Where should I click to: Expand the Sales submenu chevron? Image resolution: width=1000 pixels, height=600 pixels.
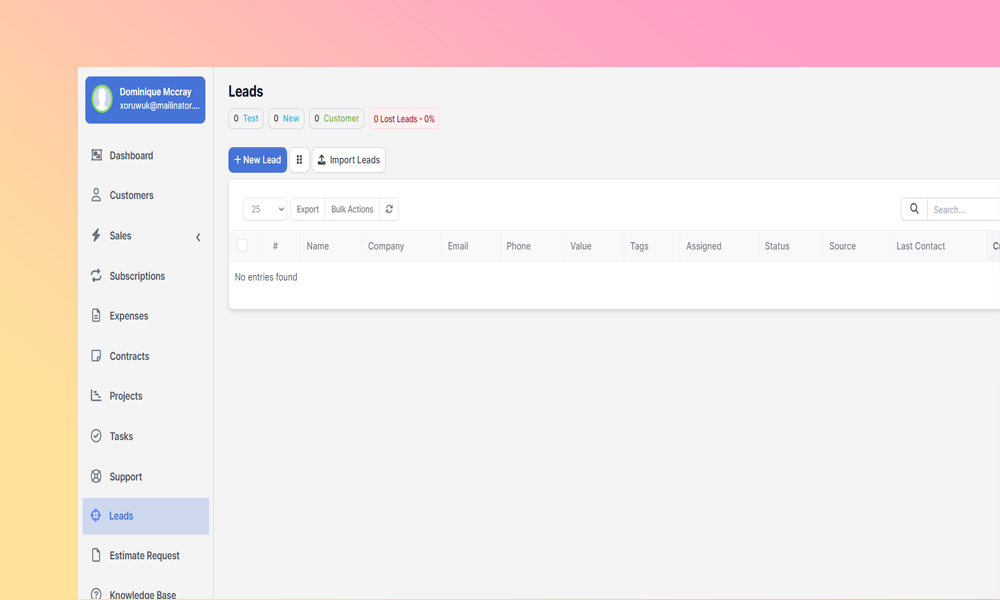(x=198, y=237)
